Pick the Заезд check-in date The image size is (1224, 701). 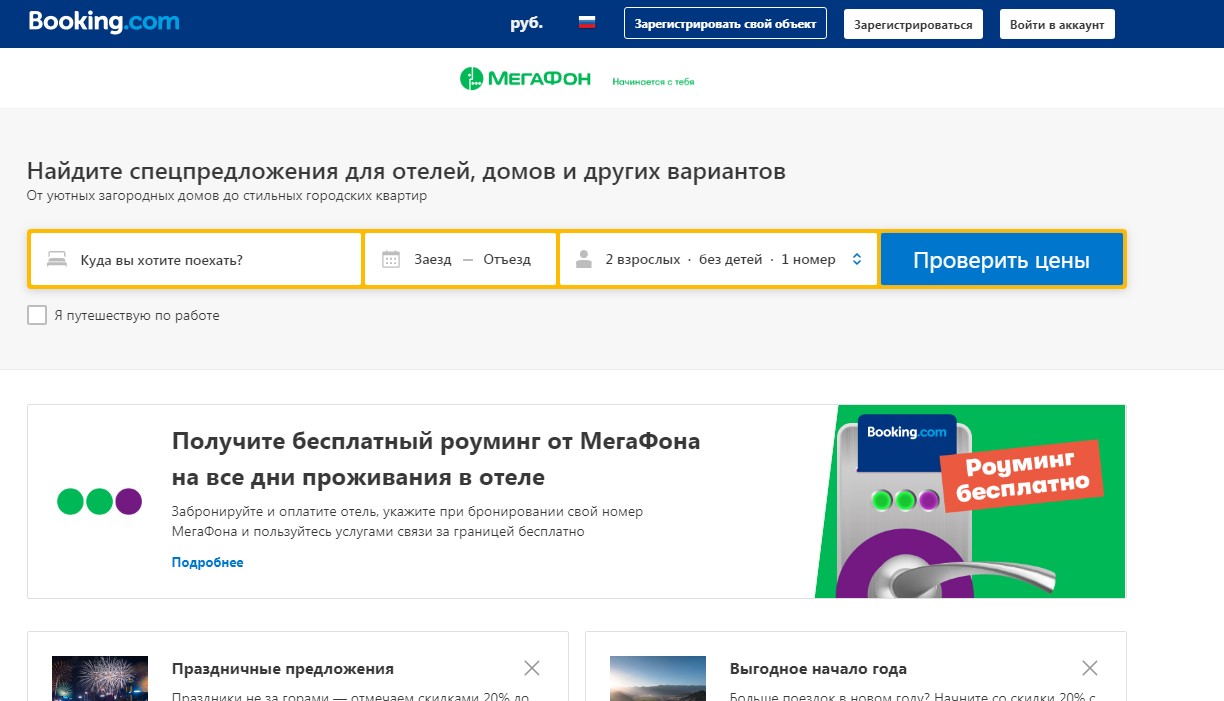pyautogui.click(x=432, y=260)
